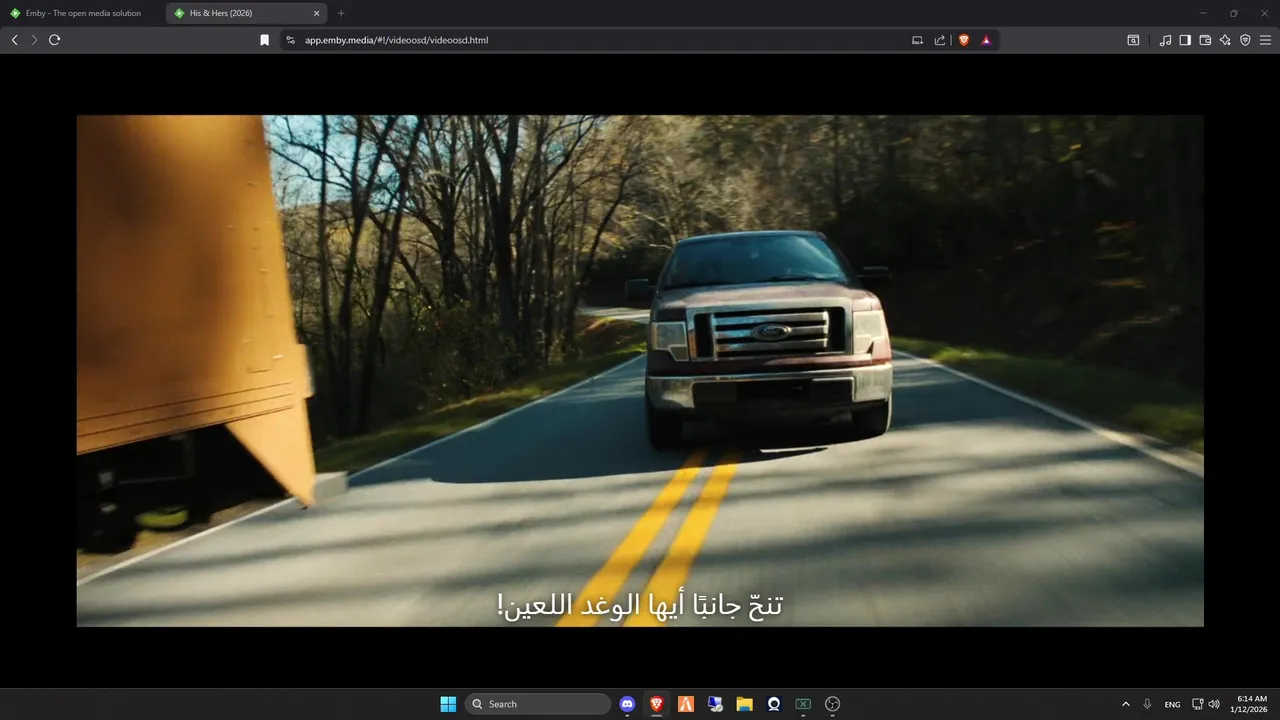Open the Brave Rewards triangle icon
Screen dimensions: 1280x720
tap(986, 40)
